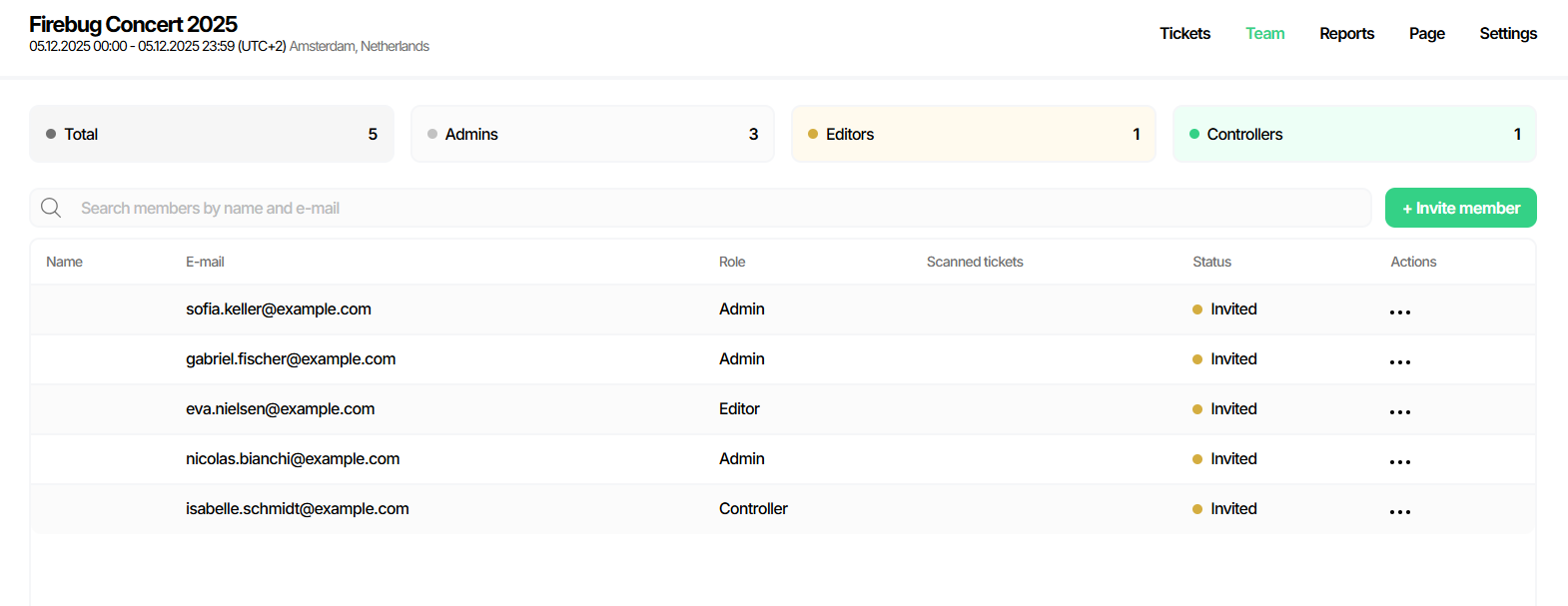1568x606 pixels.
Task: Click the Invite member button
Action: click(1460, 208)
